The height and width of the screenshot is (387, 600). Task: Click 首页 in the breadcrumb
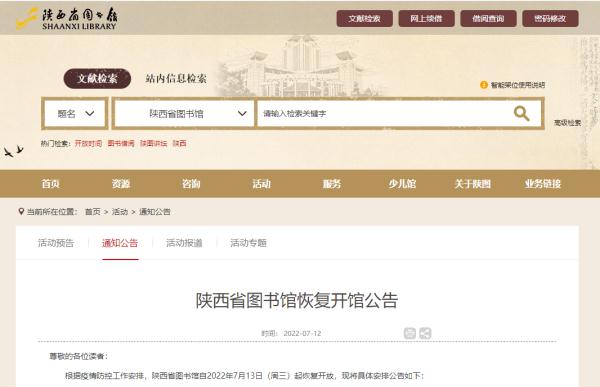[x=93, y=212]
